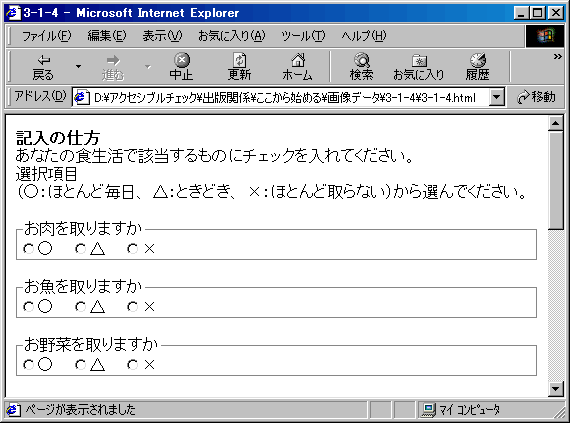
Task: Click the 戻る back arrow icon
Action: pos(43,60)
